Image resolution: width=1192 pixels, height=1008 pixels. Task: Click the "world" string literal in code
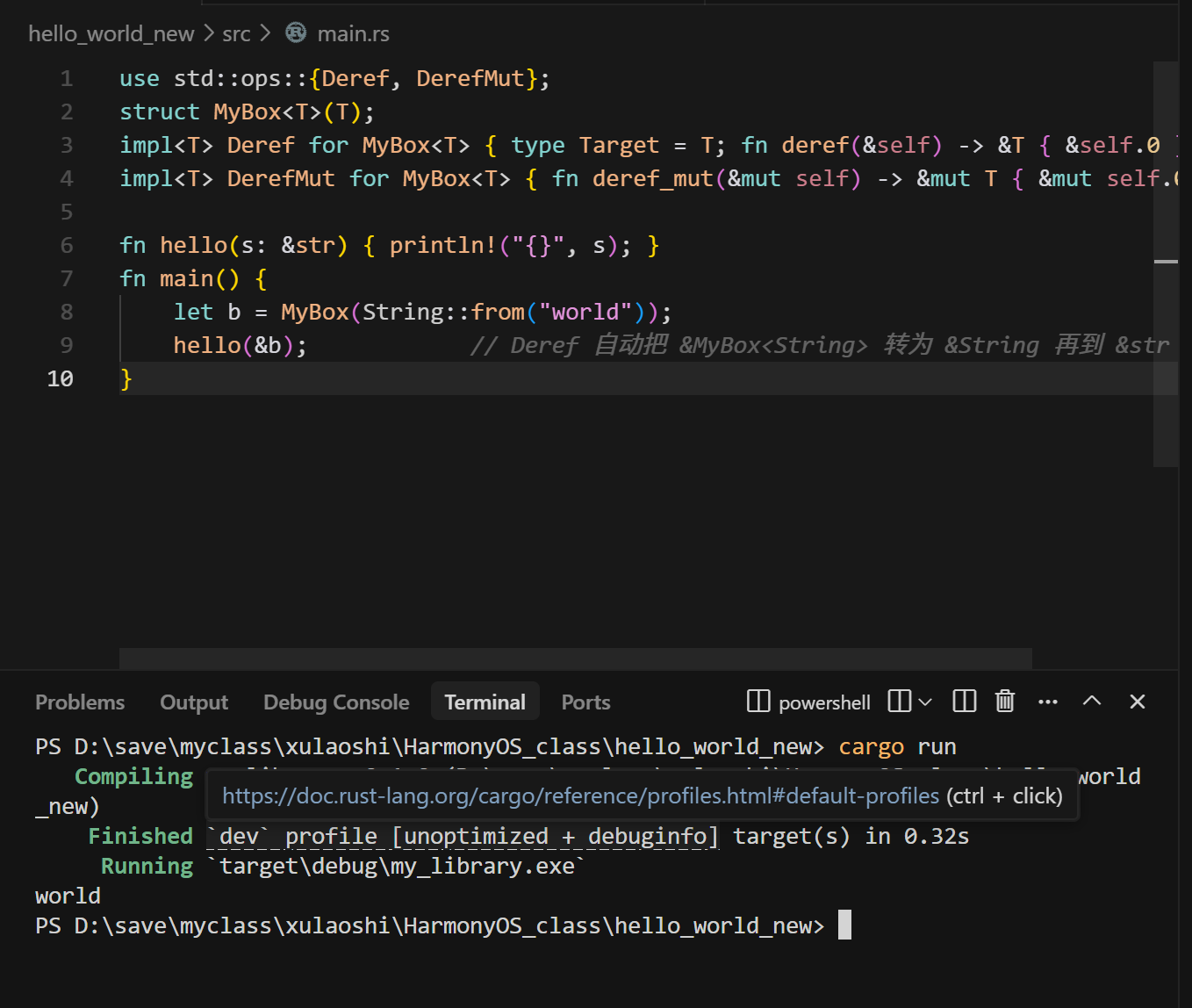585,313
